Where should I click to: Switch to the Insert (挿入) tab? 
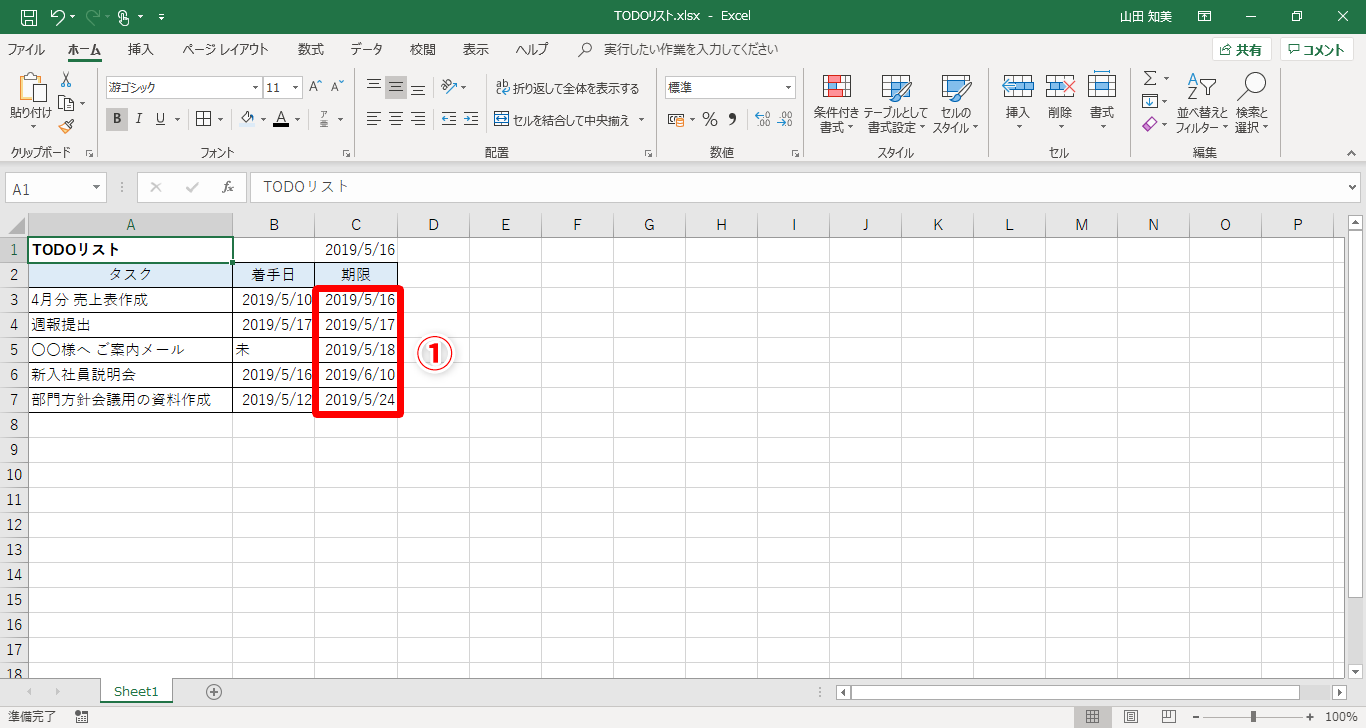click(x=141, y=50)
